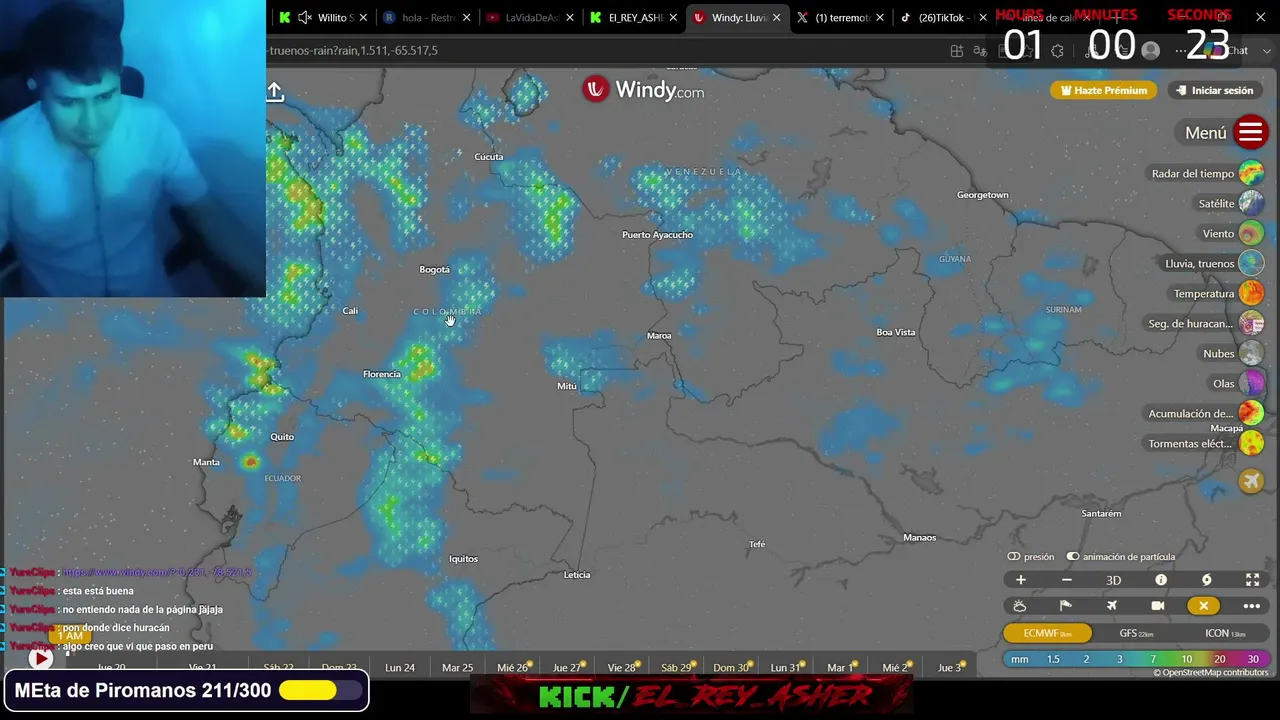Click the OpenStreetMap contributors link
This screenshot has height=720, width=1280.
tap(1215, 673)
